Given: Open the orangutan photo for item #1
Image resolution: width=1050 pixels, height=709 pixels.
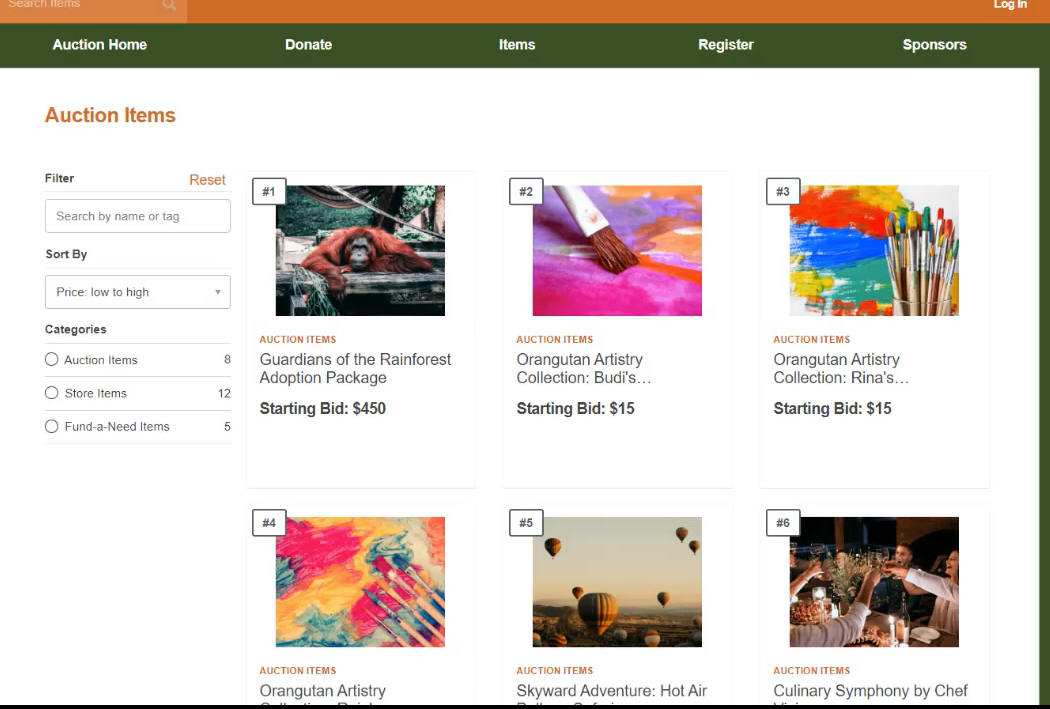Looking at the screenshot, I should [x=360, y=250].
